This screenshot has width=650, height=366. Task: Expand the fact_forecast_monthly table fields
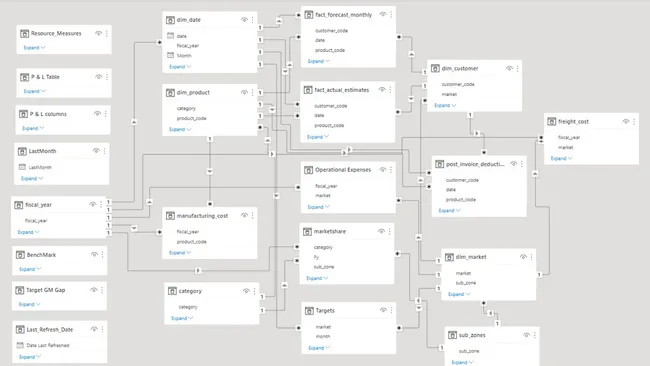click(x=319, y=61)
